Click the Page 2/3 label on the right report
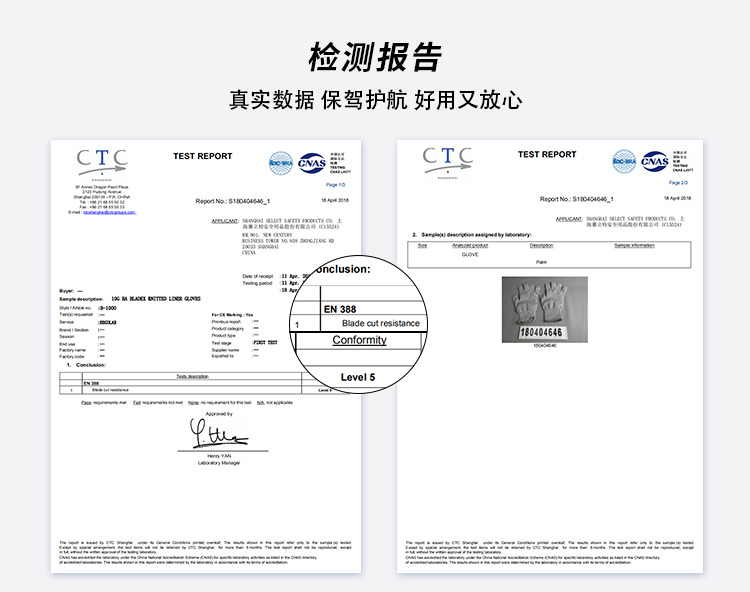750x592 pixels. (x=677, y=183)
